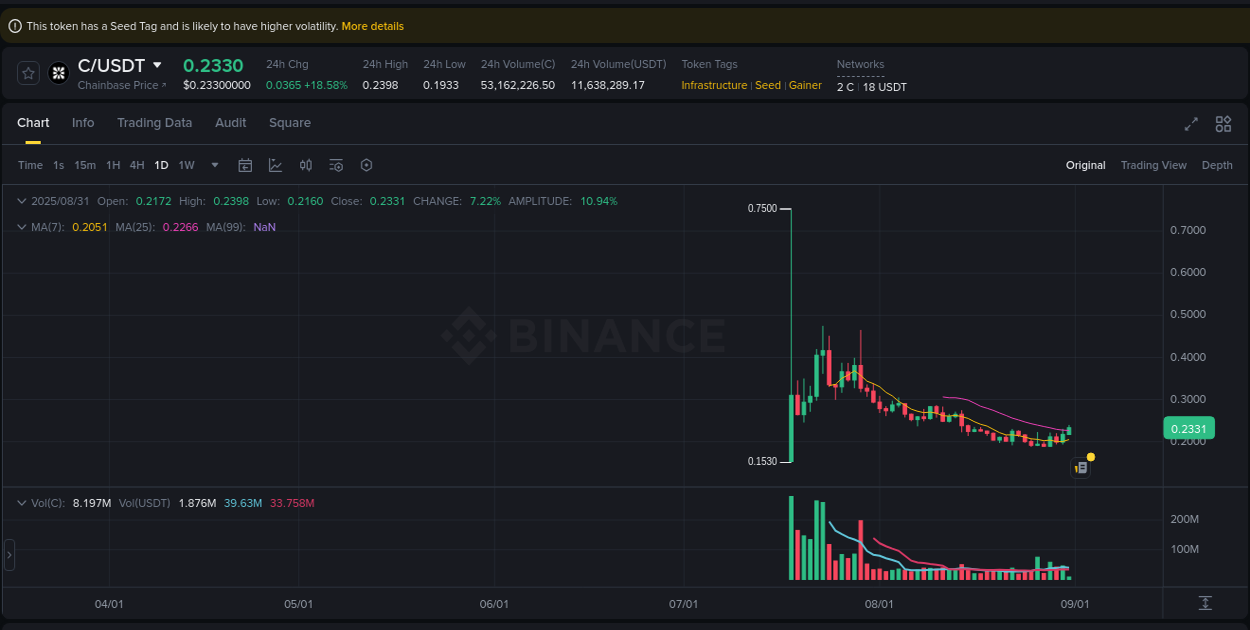Collapse the Vol(C) volume indicator row
The height and width of the screenshot is (630, 1250).
tap(21, 503)
